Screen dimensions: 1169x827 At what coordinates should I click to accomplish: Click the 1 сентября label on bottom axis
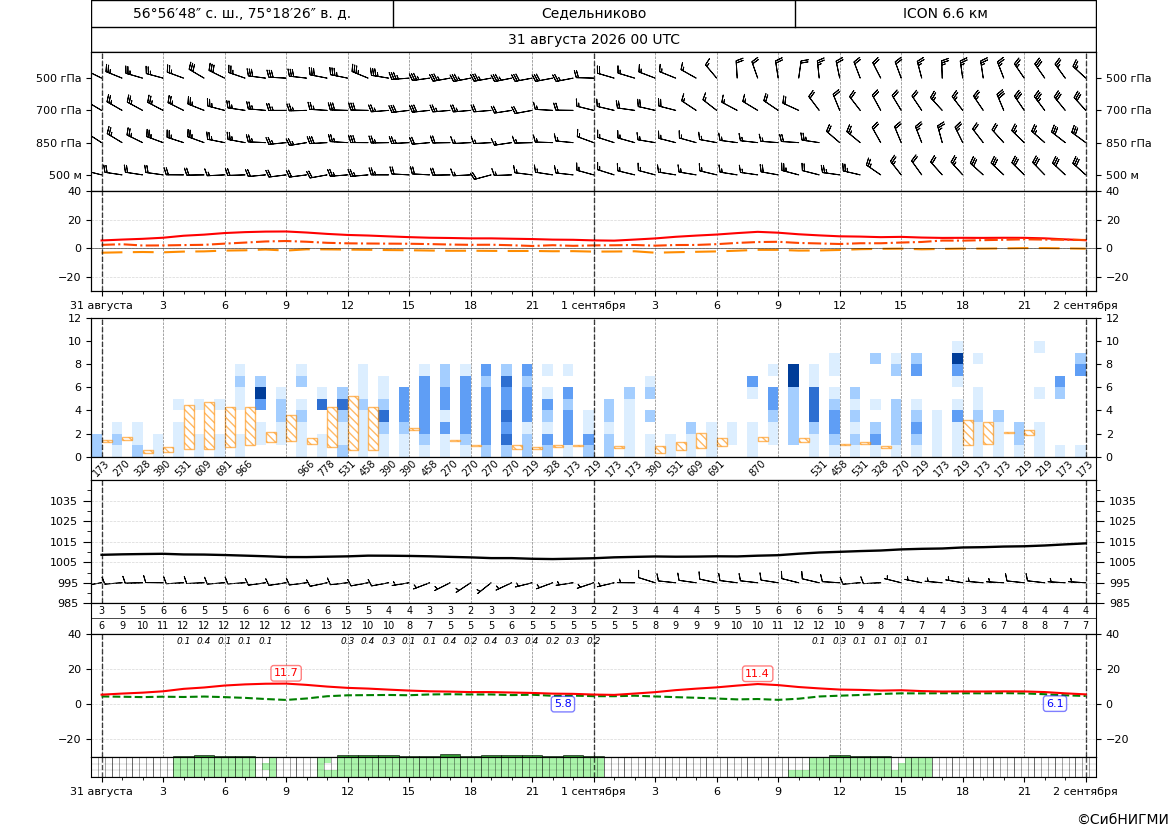(x=593, y=791)
